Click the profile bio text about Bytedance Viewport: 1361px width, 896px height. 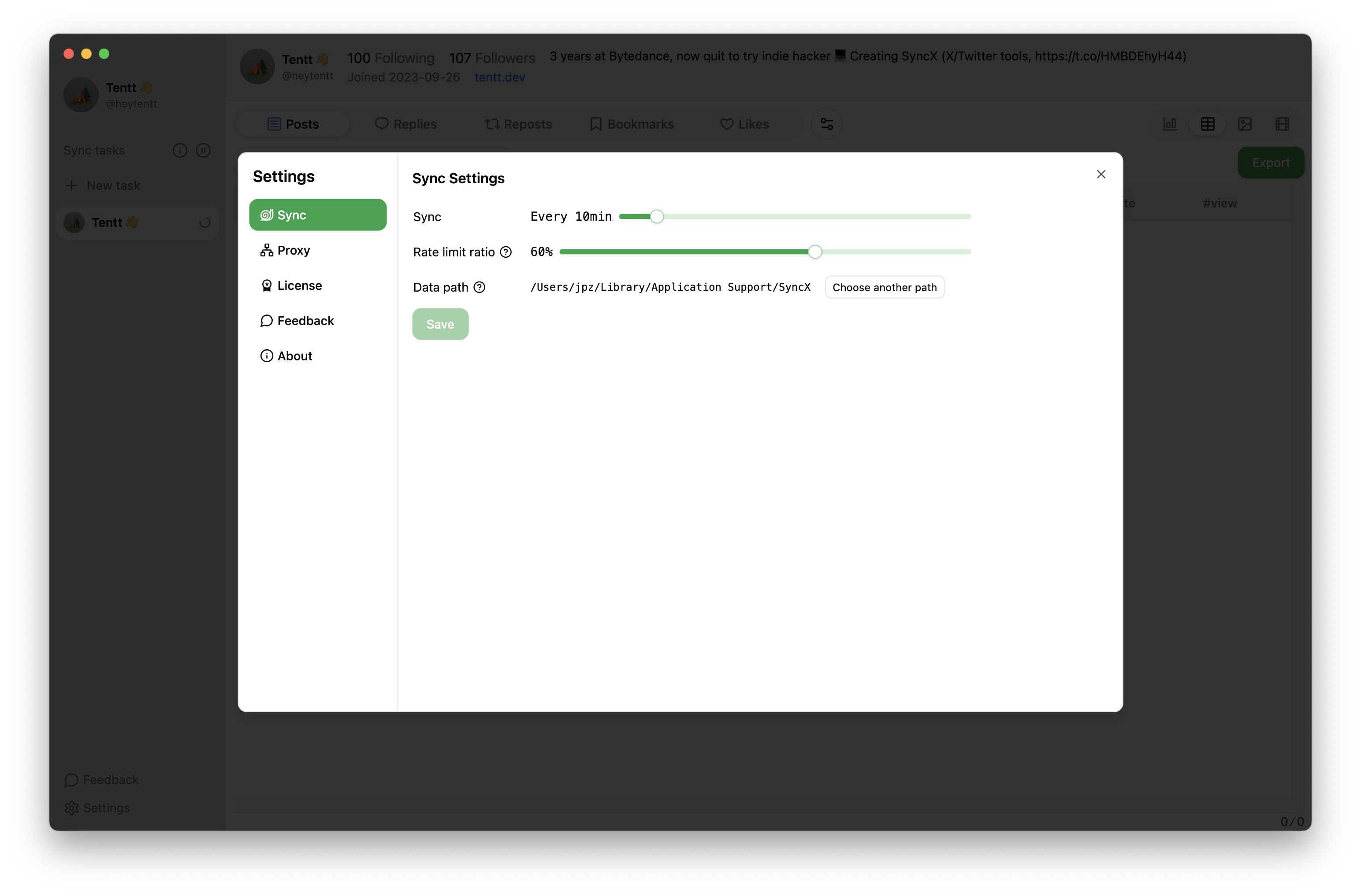pyautogui.click(x=867, y=56)
